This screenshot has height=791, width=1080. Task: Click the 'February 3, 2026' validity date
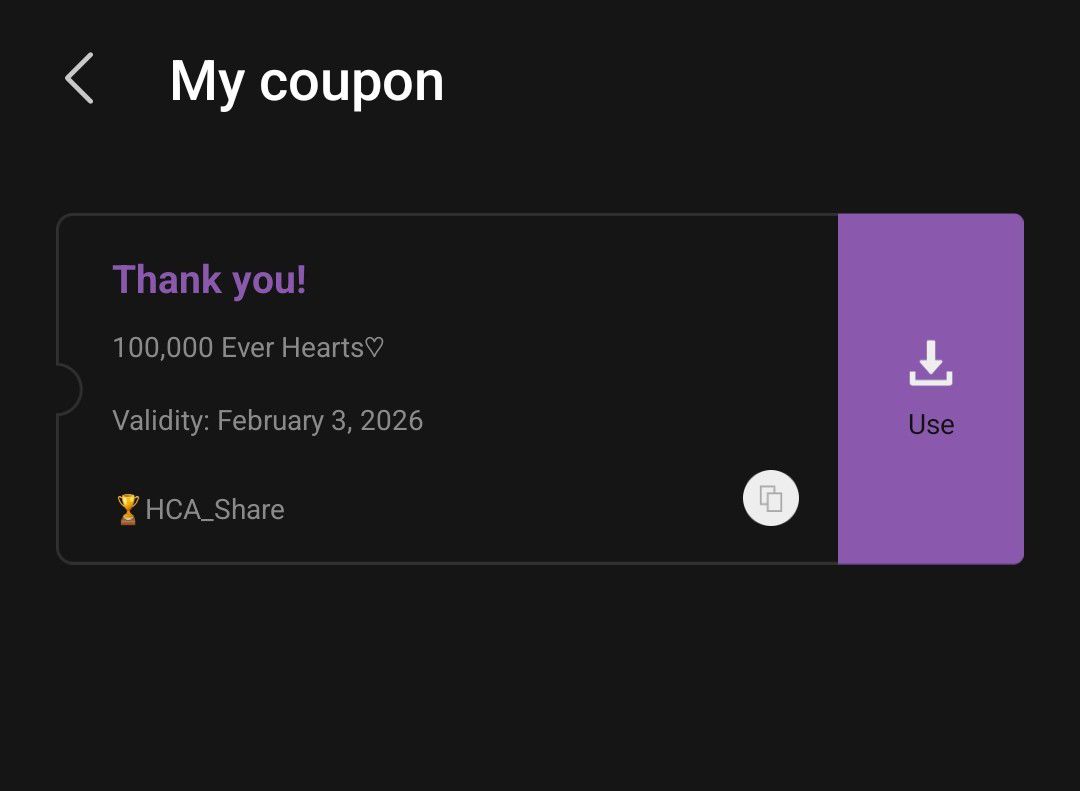(x=320, y=421)
